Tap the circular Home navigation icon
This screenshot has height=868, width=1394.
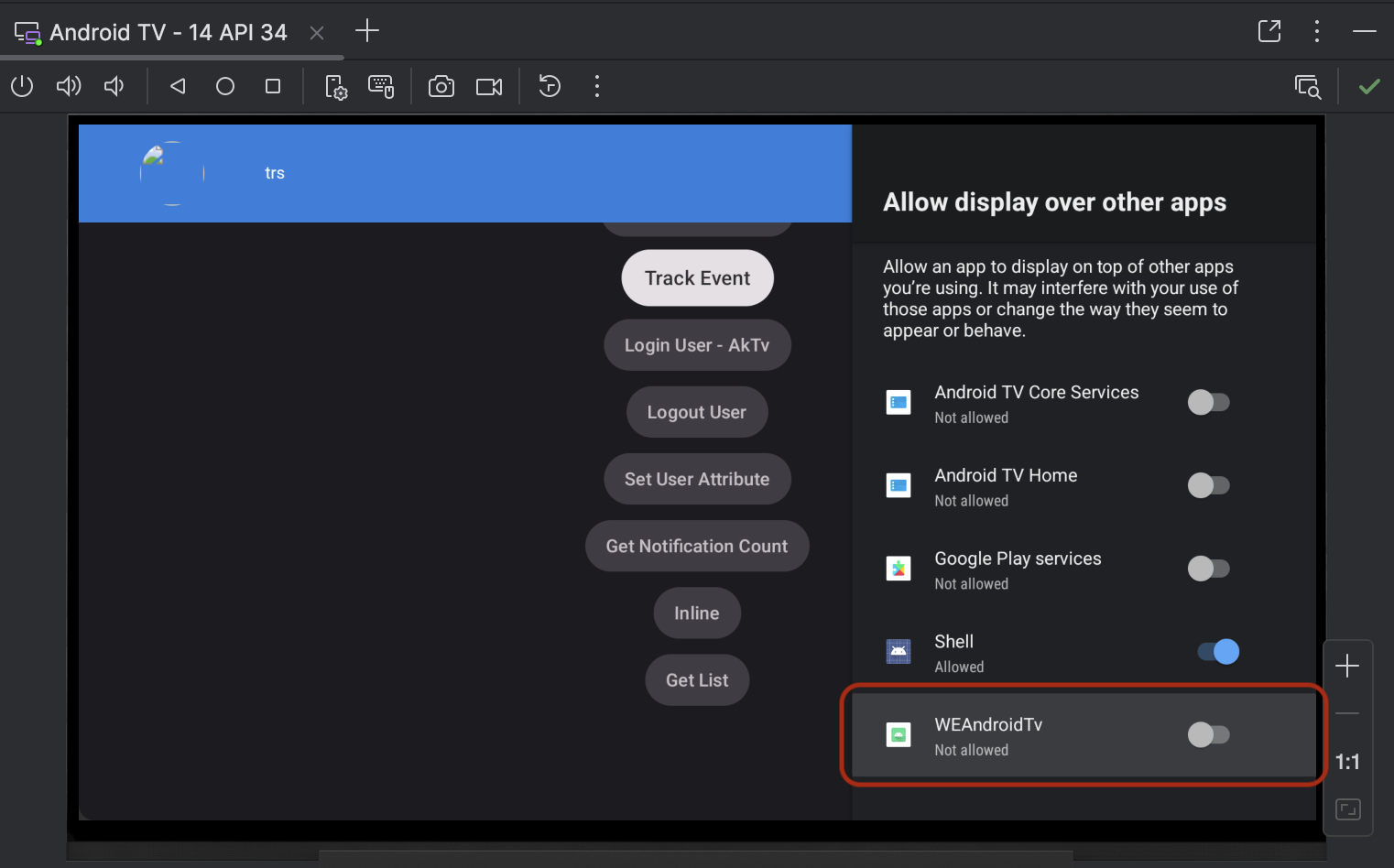click(225, 86)
